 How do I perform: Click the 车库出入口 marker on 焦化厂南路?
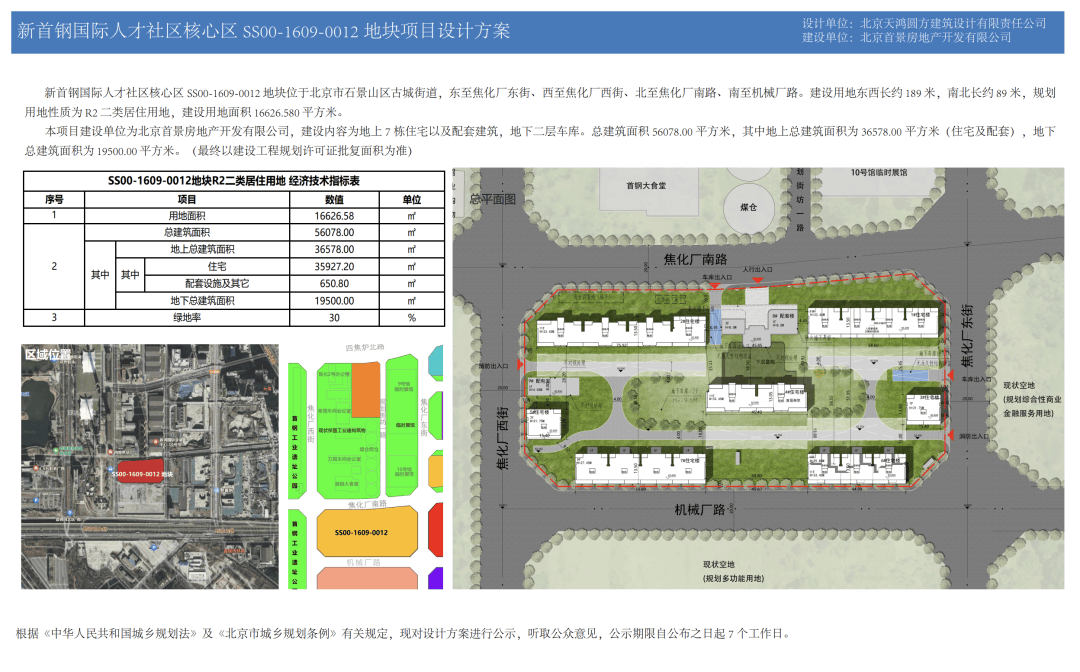713,285
